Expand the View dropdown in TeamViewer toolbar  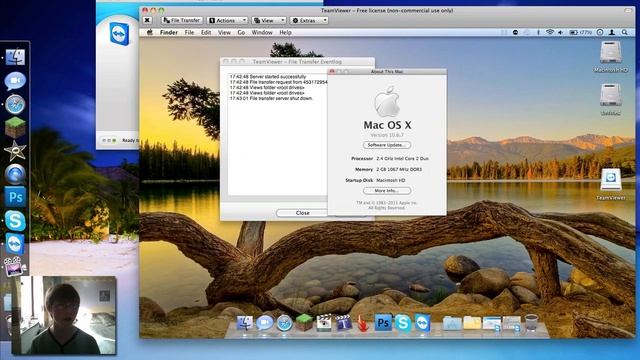(x=269, y=20)
